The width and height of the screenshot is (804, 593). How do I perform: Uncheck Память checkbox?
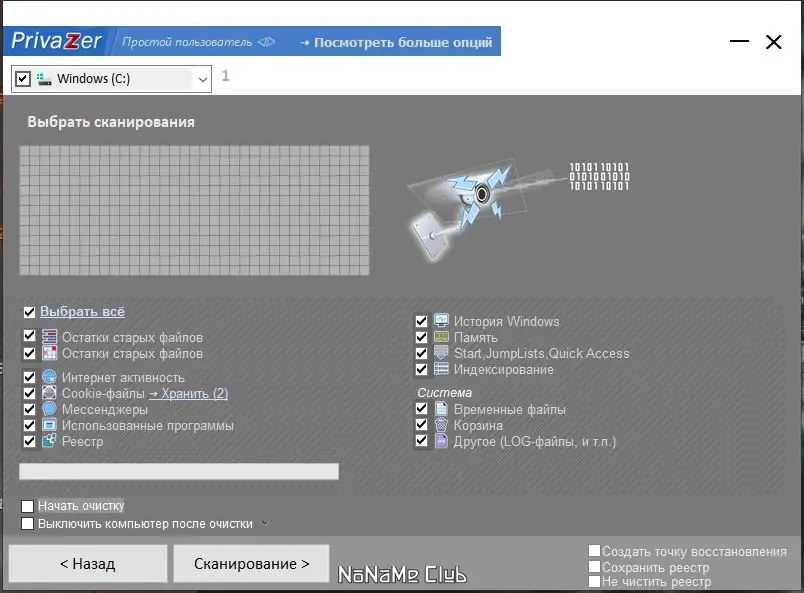pyautogui.click(x=421, y=337)
